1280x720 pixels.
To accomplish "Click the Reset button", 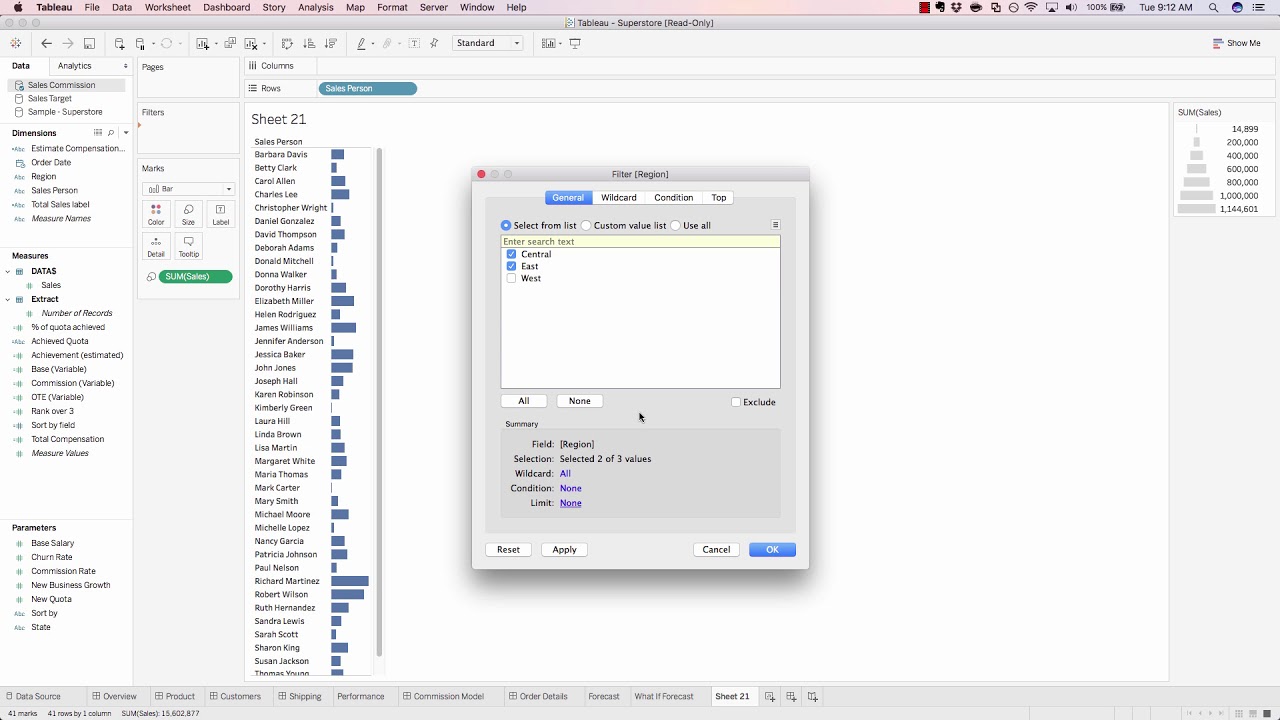I will point(508,549).
